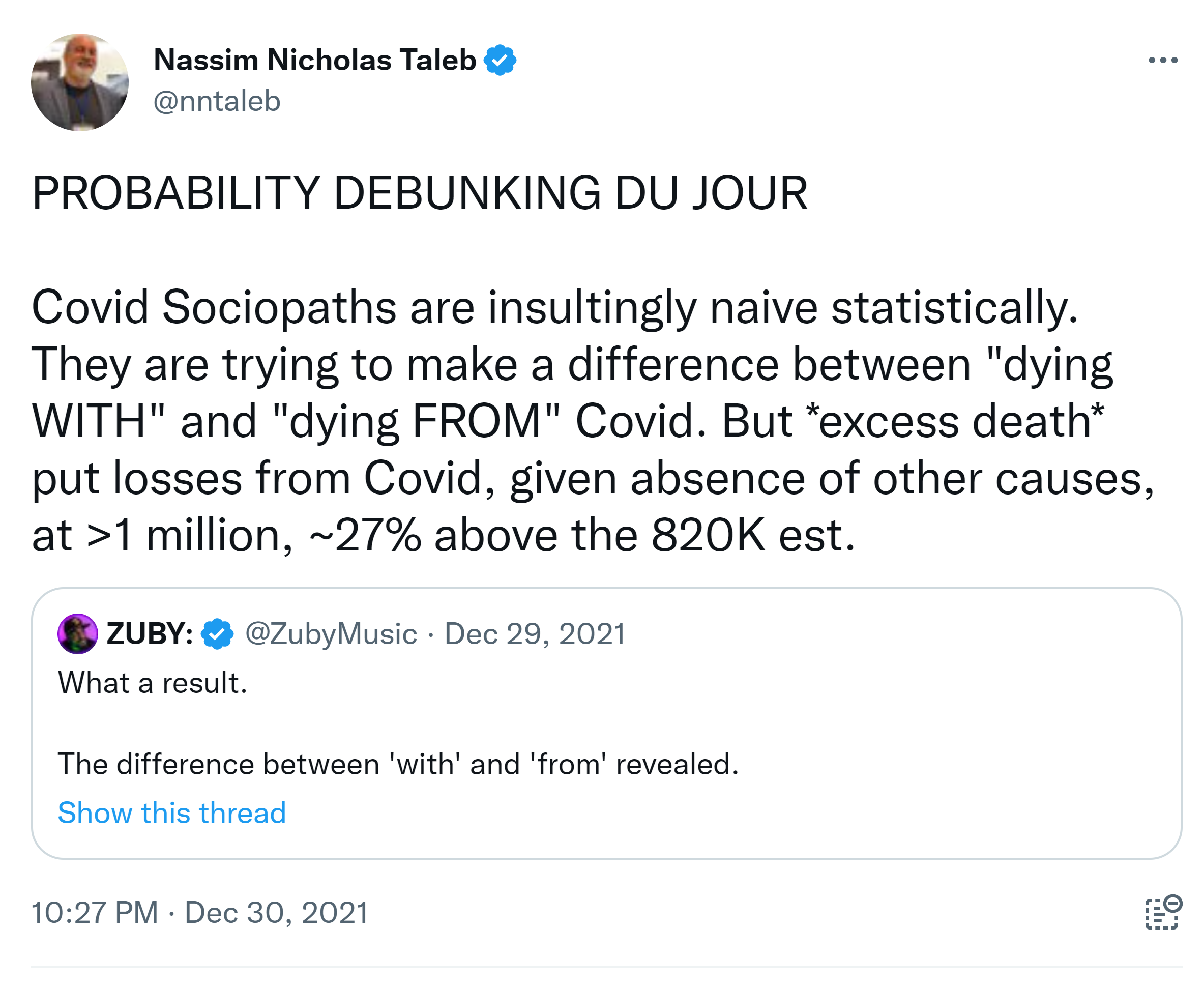The width and height of the screenshot is (1204, 987).
Task: Click the quoted text 'What a result.'
Action: 153,682
